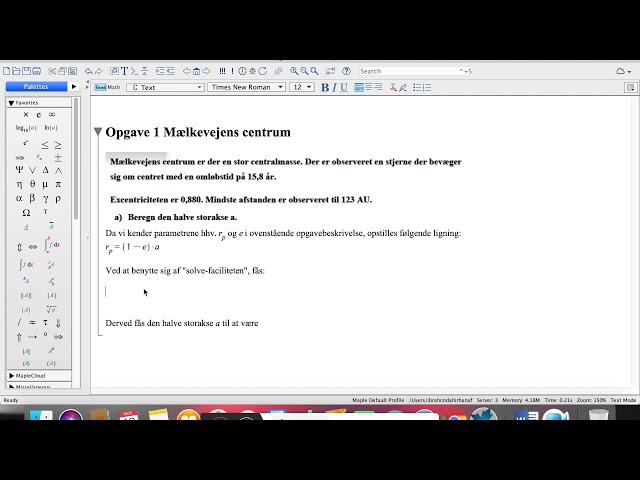Go to the home page via house icon
This screenshot has width=640, height=480.
point(196,71)
